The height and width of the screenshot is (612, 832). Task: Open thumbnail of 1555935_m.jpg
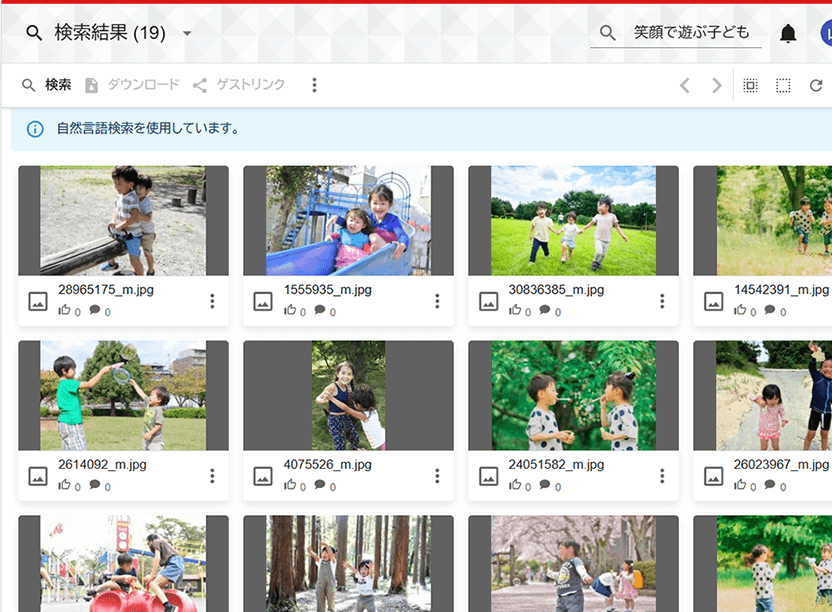(x=349, y=221)
